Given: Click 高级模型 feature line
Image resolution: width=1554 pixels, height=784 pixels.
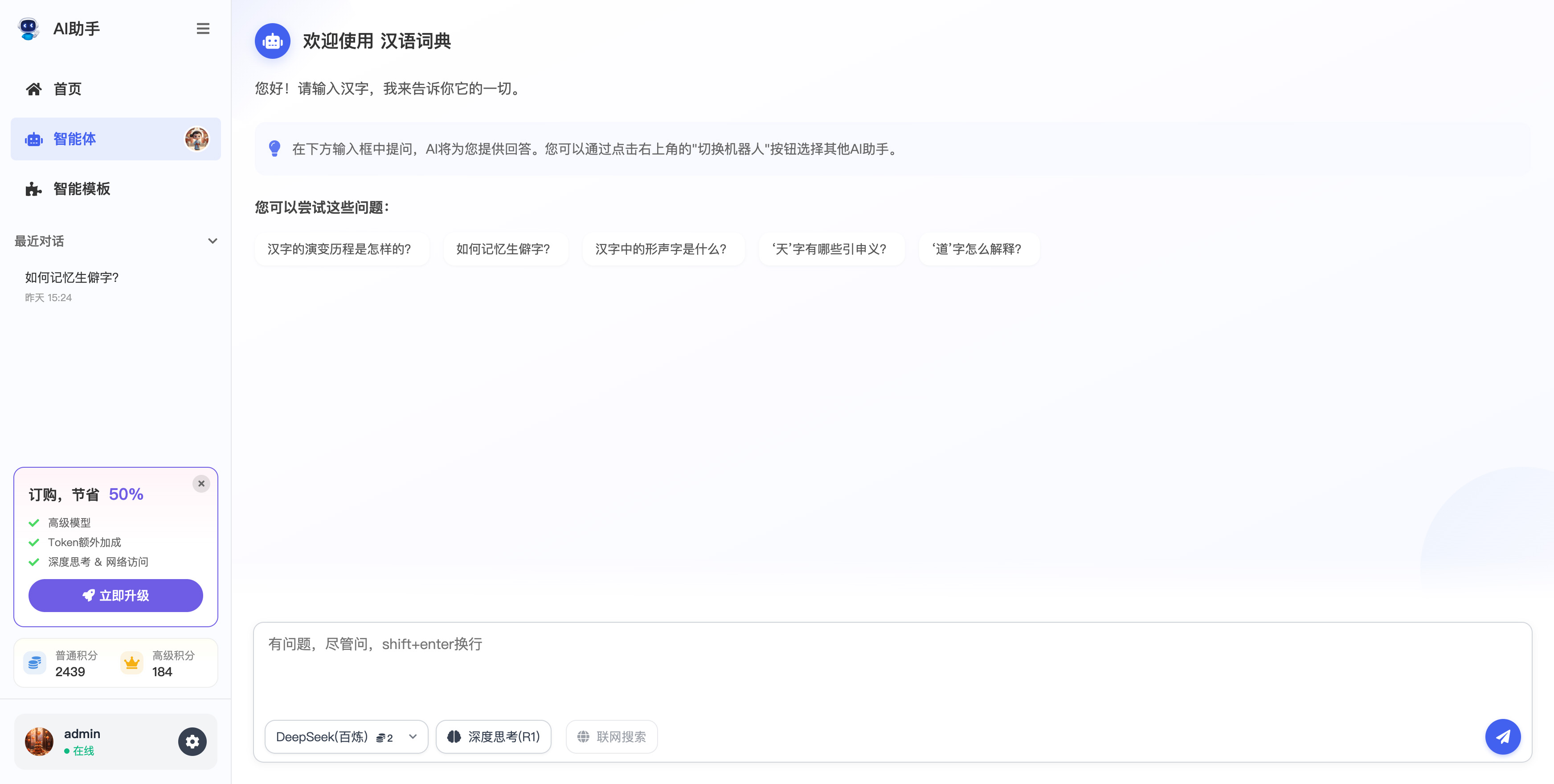Looking at the screenshot, I should pos(70,522).
